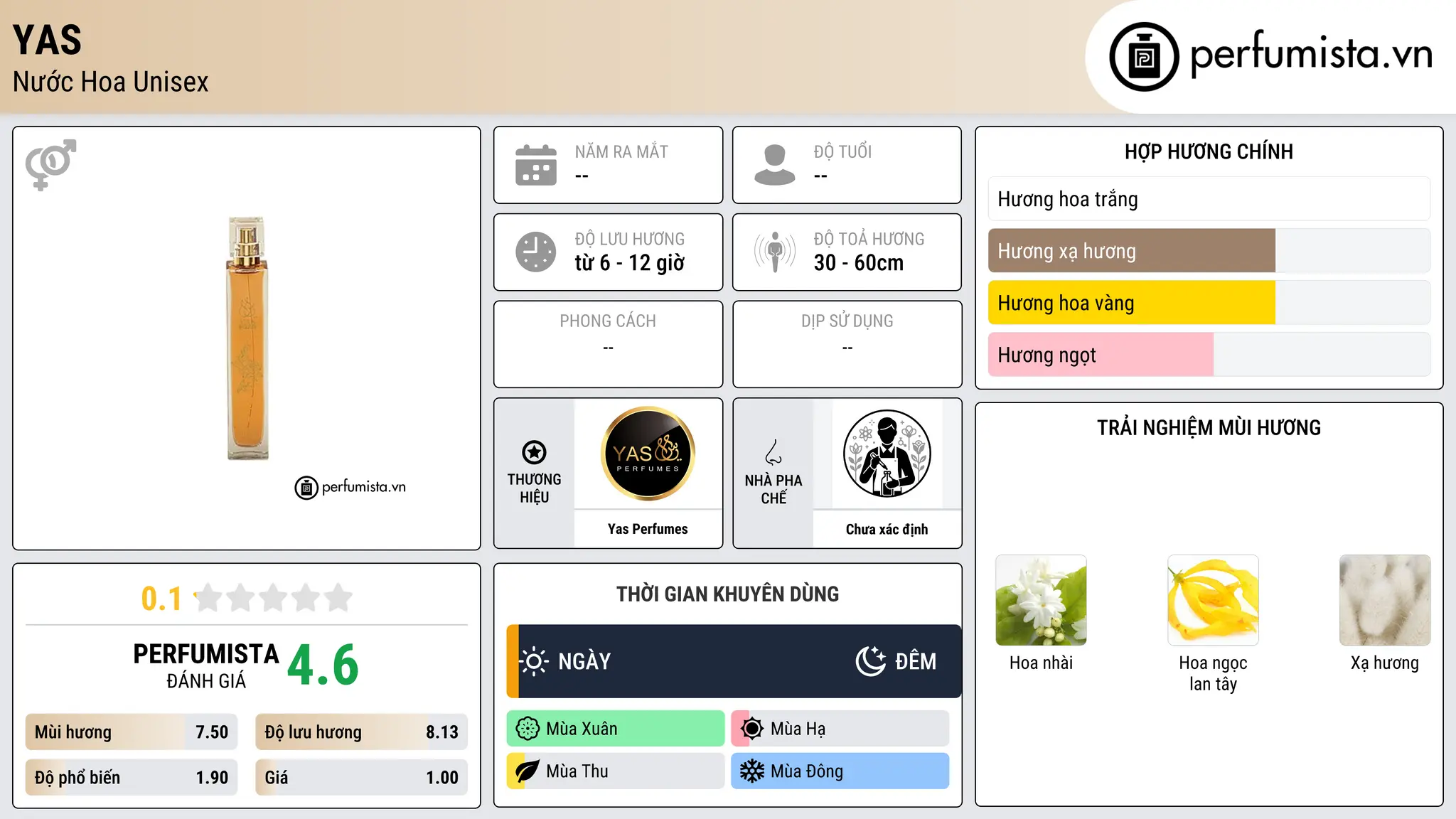Click the PHONG CÁCH label
Viewport: 1456px width, 819px height.
coord(608,321)
